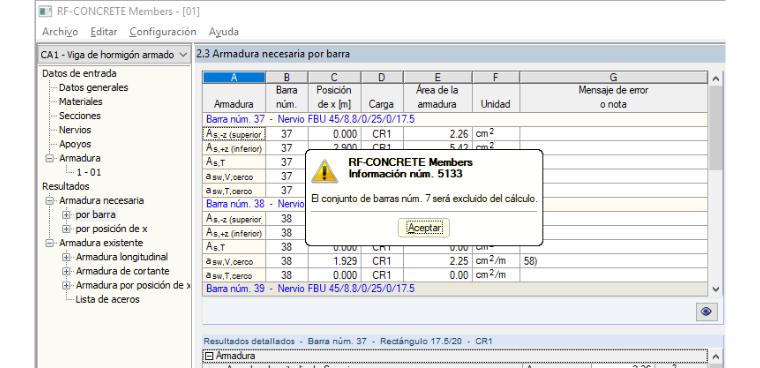Select column header B
The height and width of the screenshot is (368, 760).
[286, 77]
